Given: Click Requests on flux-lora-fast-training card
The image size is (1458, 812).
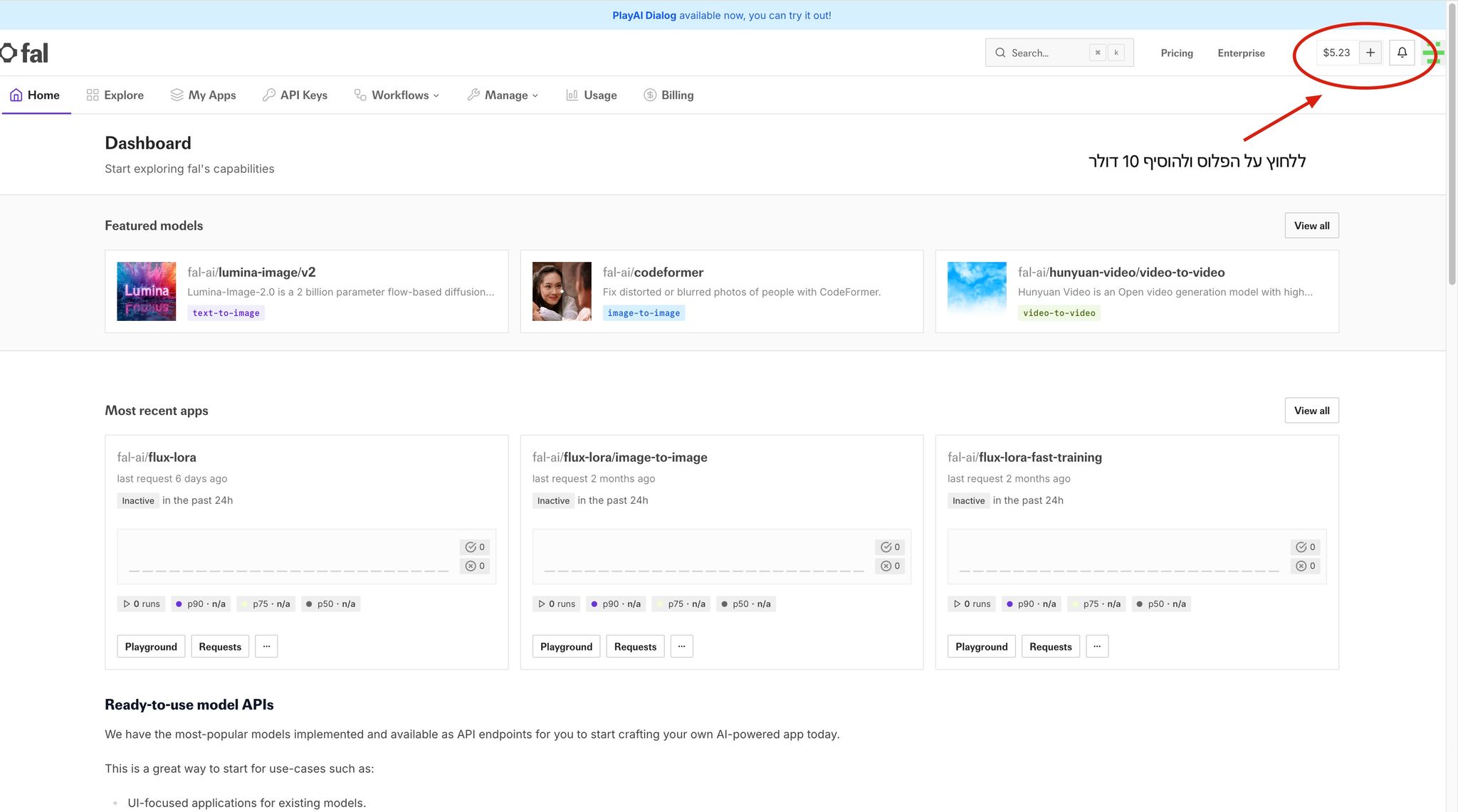Looking at the screenshot, I should click(x=1050, y=646).
